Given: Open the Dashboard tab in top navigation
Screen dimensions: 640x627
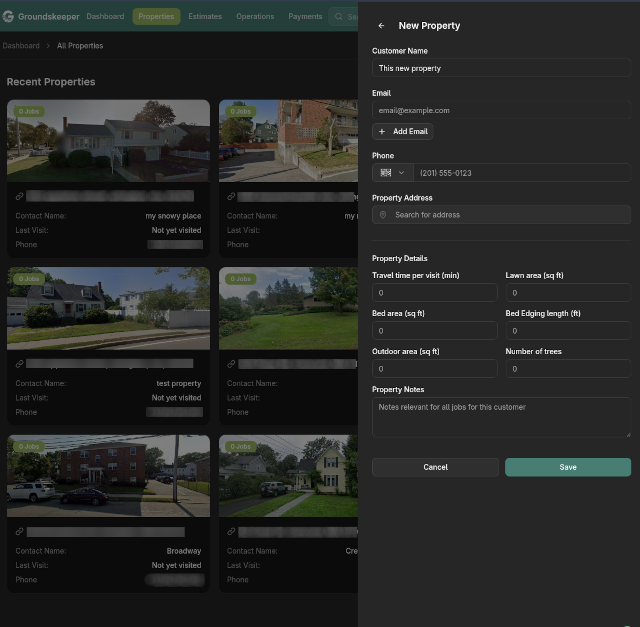Looking at the screenshot, I should pos(105,17).
